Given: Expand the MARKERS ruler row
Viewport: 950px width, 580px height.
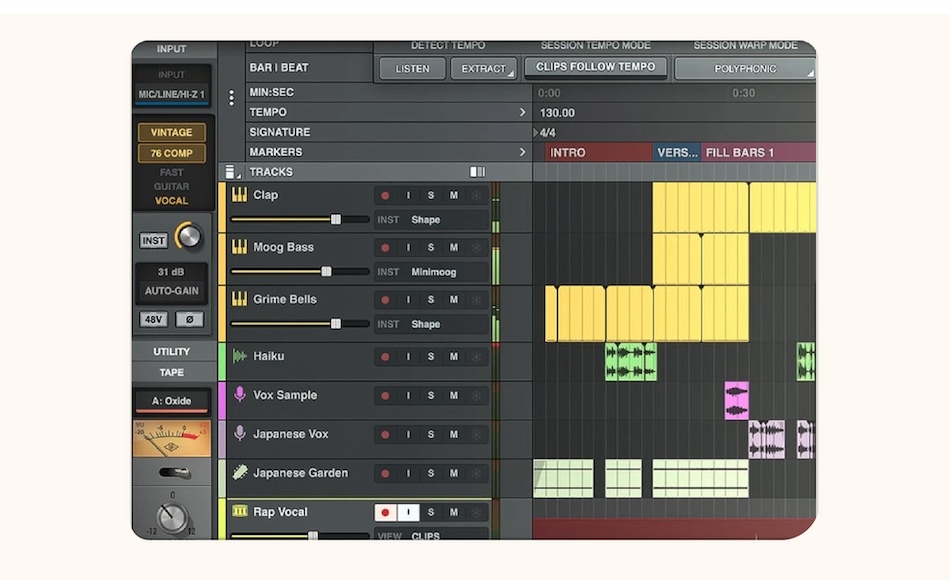Looking at the screenshot, I should point(522,152).
